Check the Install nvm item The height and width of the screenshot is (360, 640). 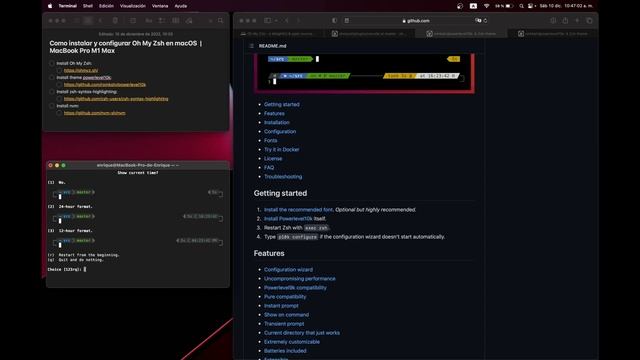click(52, 106)
